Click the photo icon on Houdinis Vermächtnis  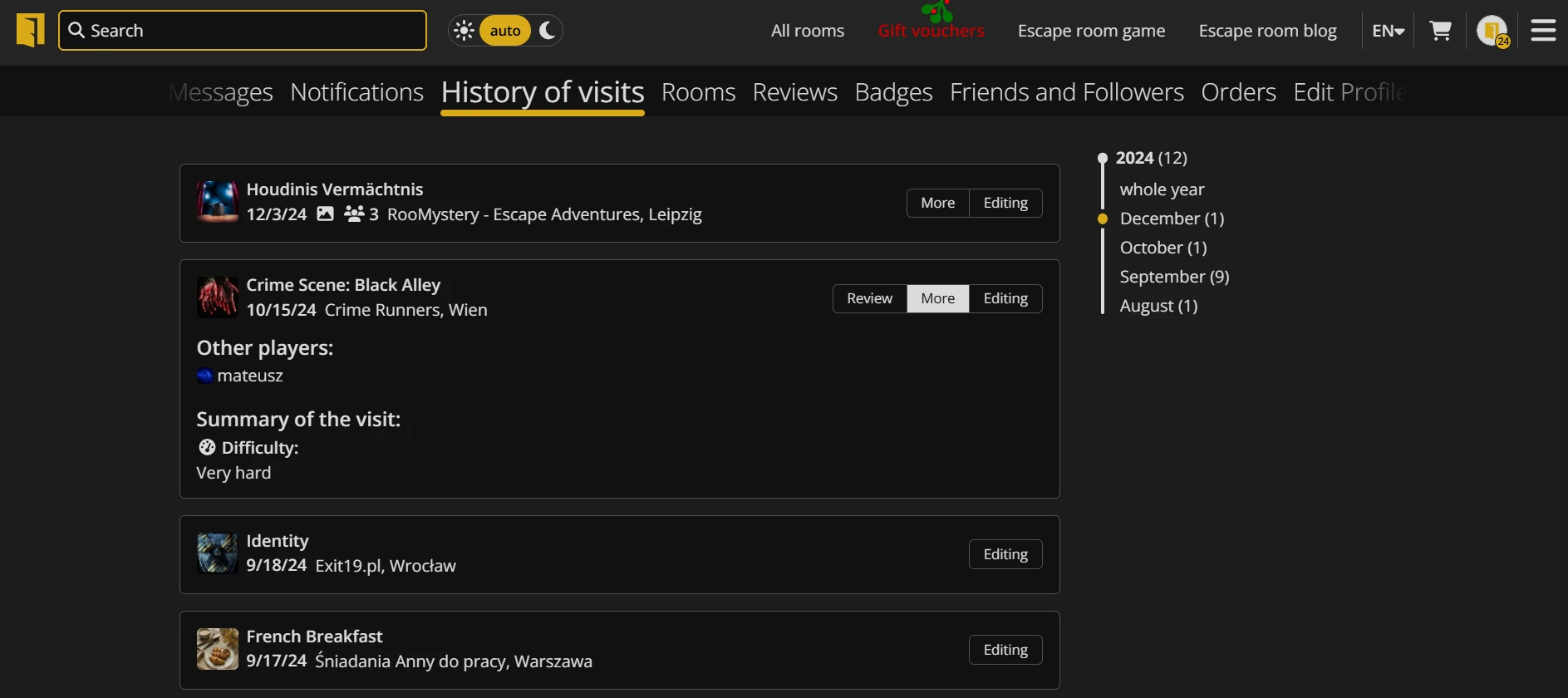(x=326, y=214)
